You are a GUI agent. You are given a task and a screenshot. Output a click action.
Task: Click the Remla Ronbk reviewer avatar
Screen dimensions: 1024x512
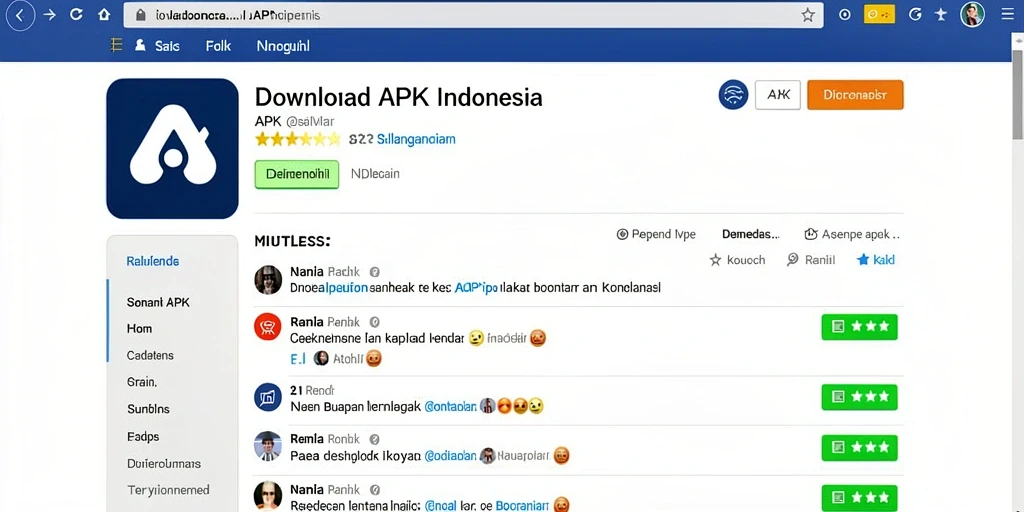pos(268,447)
